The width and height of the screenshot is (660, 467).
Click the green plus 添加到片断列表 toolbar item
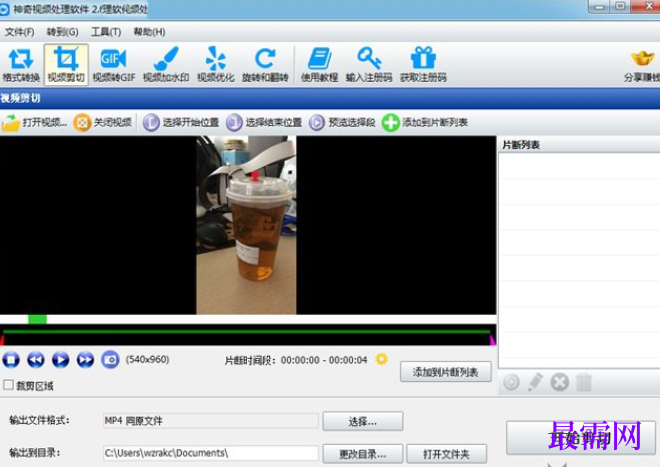pyautogui.click(x=425, y=123)
